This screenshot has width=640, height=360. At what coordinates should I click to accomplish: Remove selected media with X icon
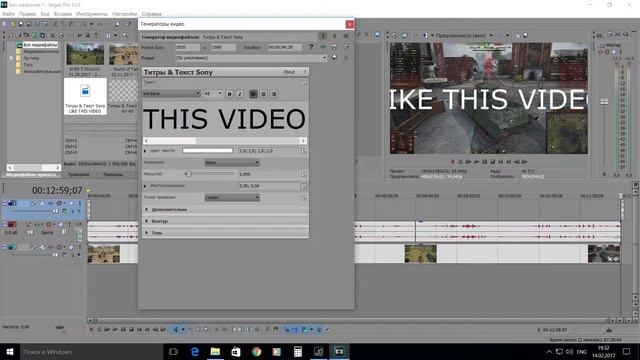pyautogui.click(x=53, y=36)
